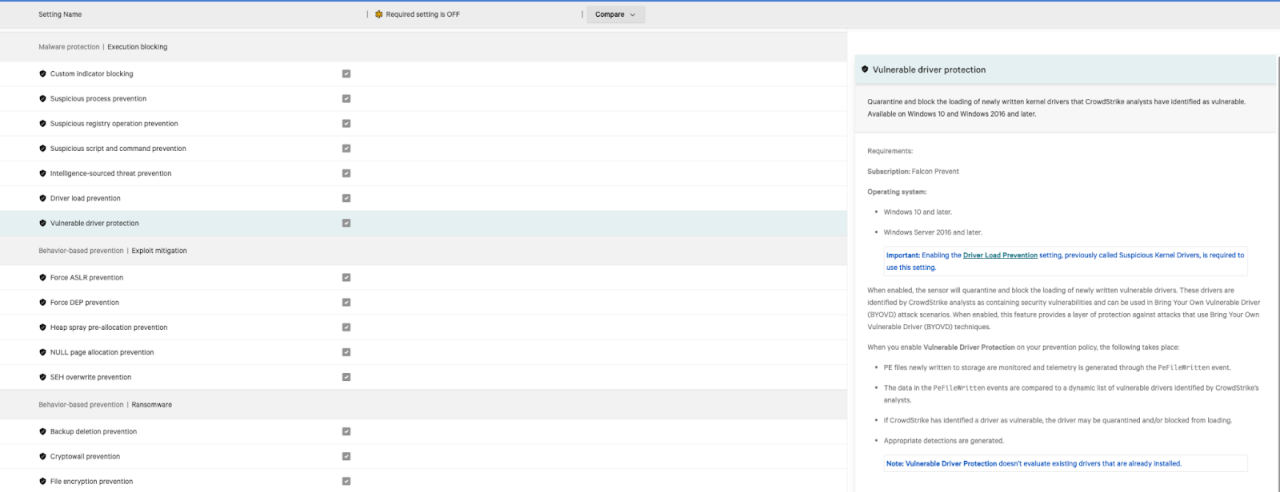Viewport: 1280px width, 492px height.
Task: Select Force DEP prevention setting name
Action: 84,303
